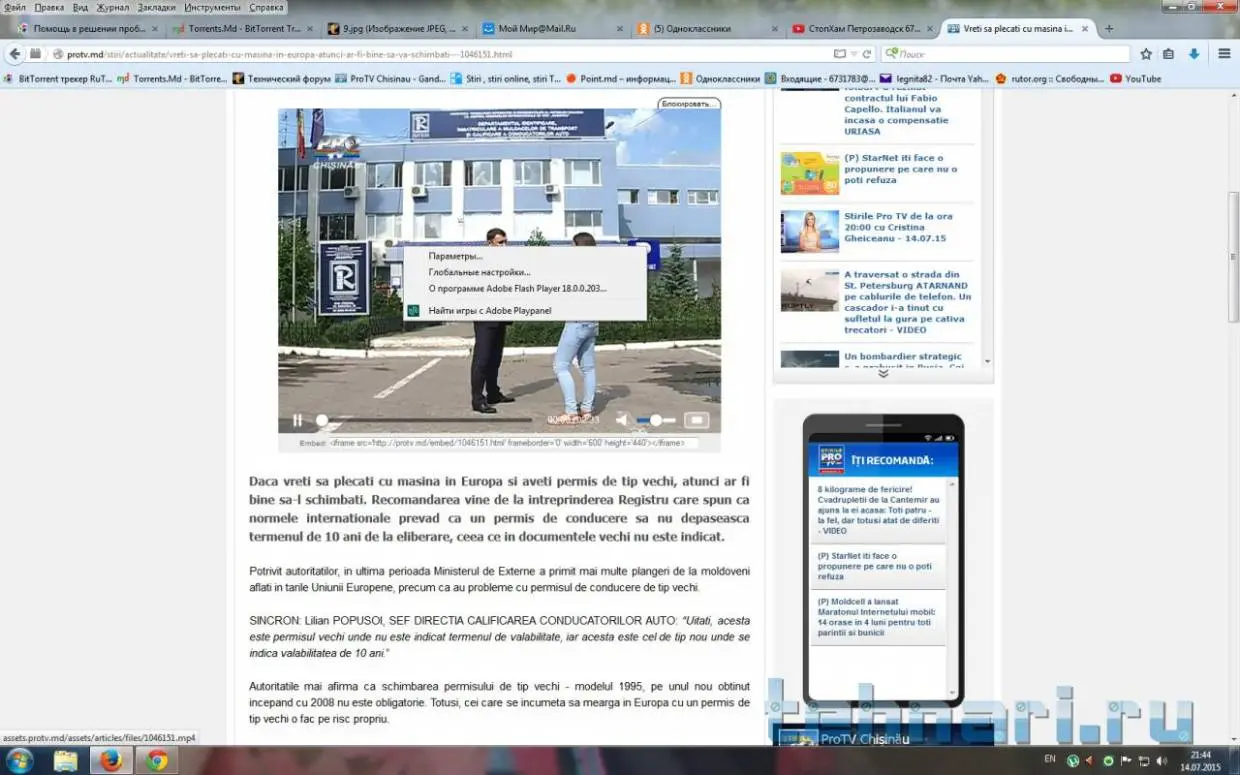Open Одноклассники bookmark in toolbar
1240x775 pixels.
721,78
